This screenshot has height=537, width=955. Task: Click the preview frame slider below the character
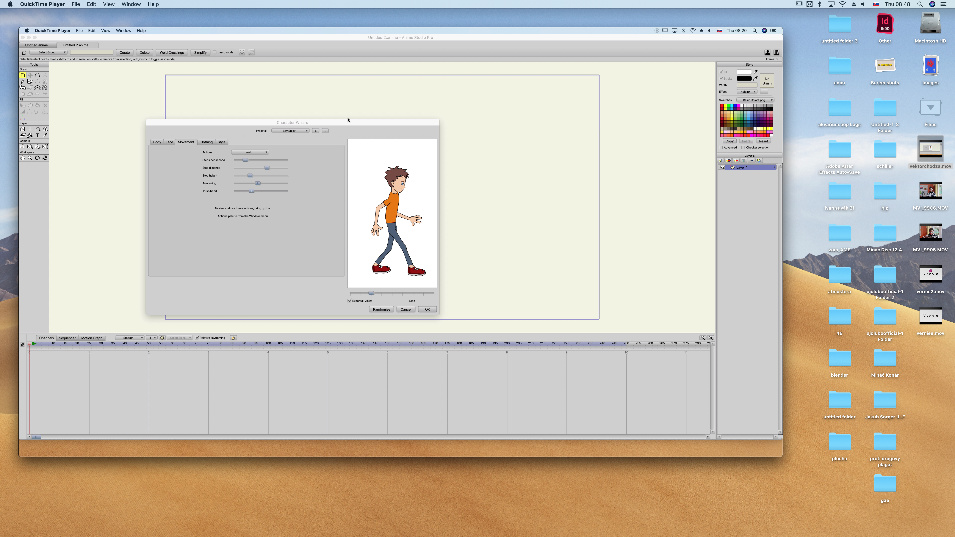pyautogui.click(x=391, y=293)
